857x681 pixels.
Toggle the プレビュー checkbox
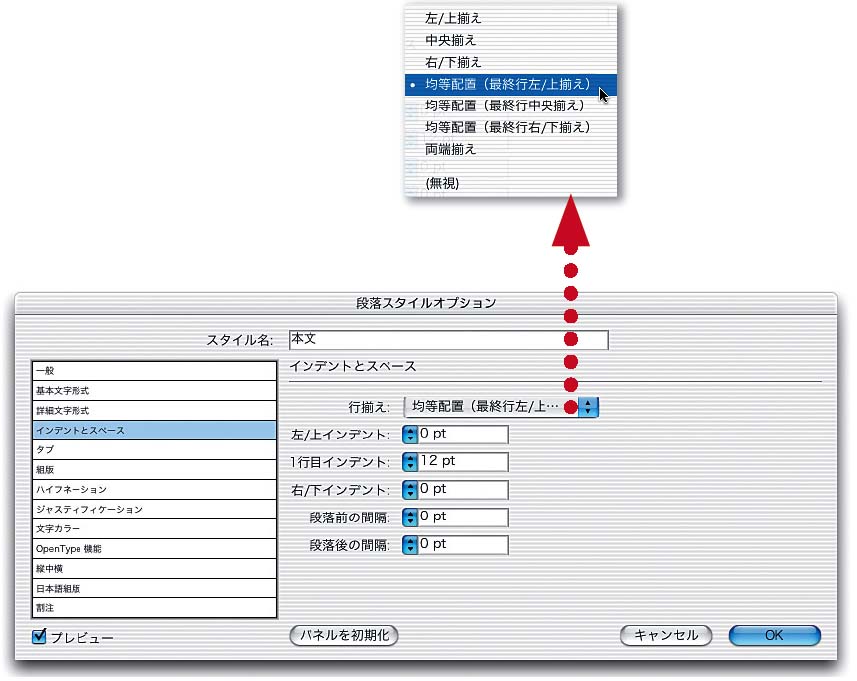(39, 636)
